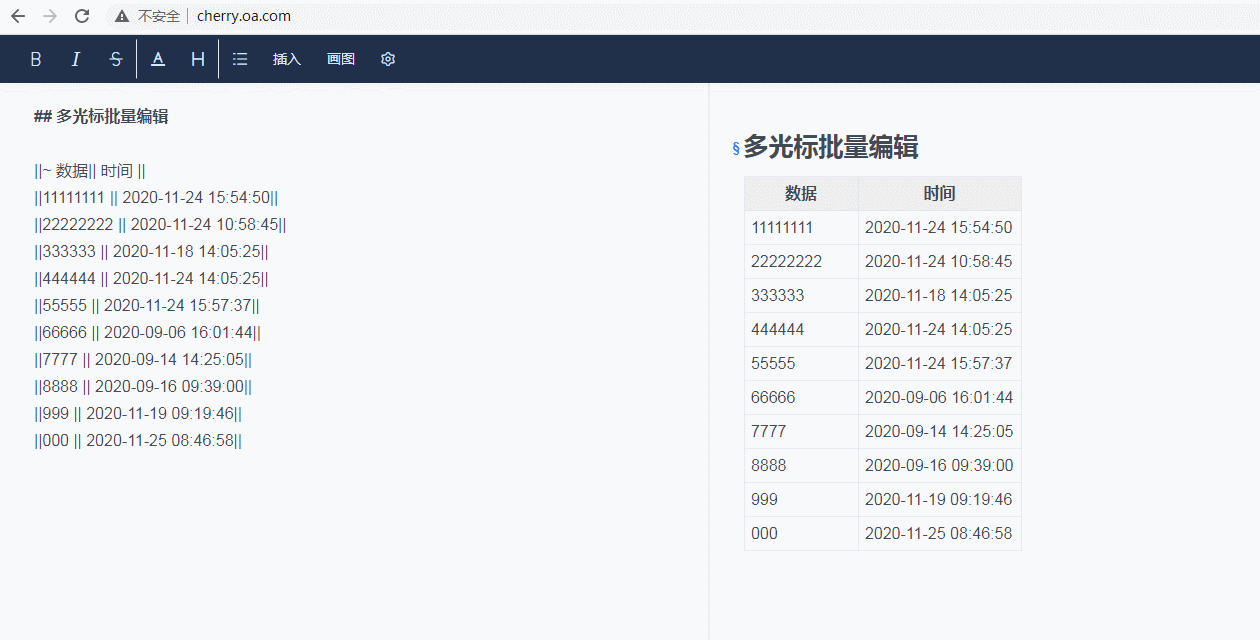Click the section anchor next to preview heading
1260x640 pixels.
736,149
